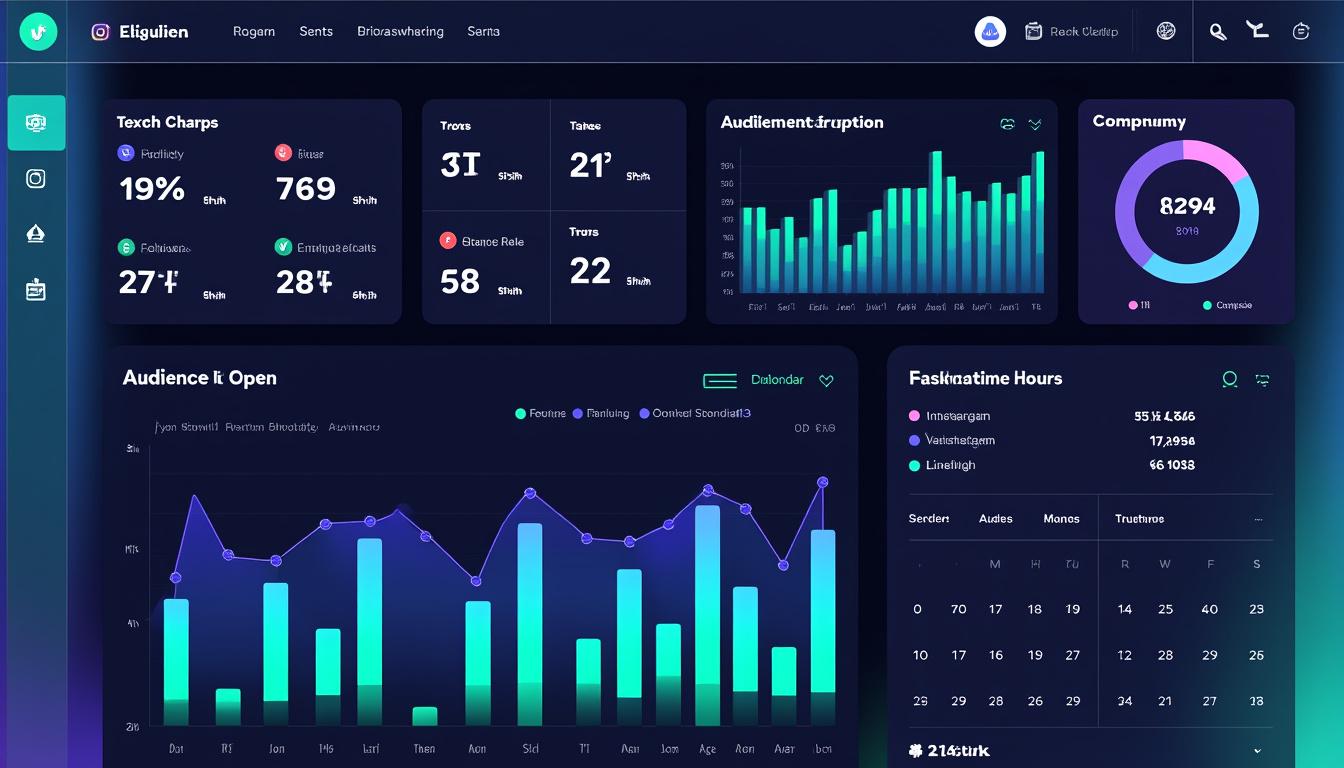Toggle the Fourne series in Audience It Open
The image size is (1344, 768).
coord(520,412)
